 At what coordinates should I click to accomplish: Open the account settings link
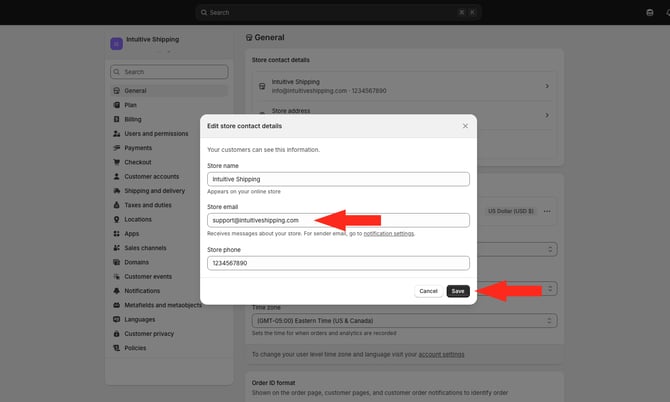[441, 355]
